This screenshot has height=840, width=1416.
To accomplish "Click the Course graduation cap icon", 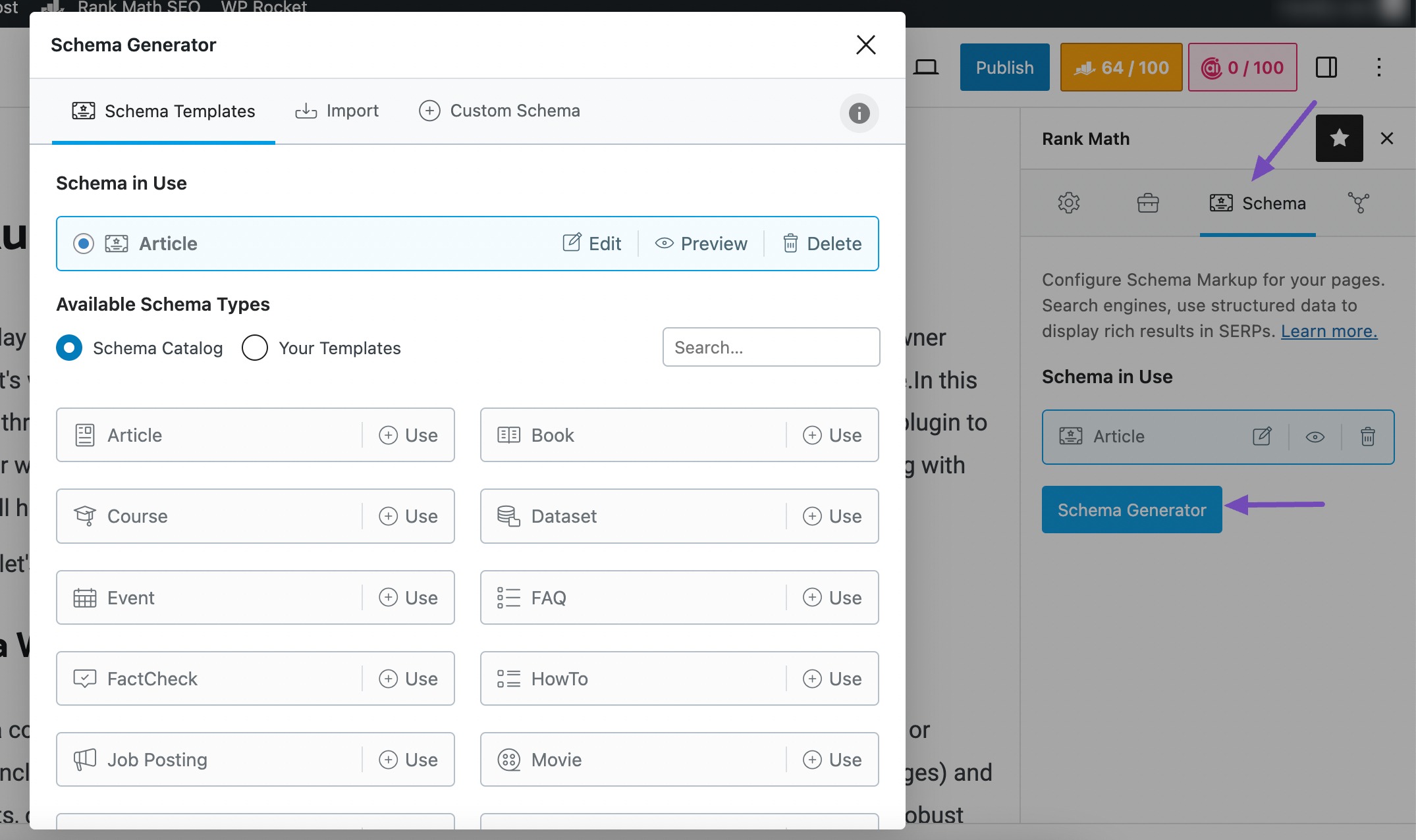I will (x=85, y=516).
